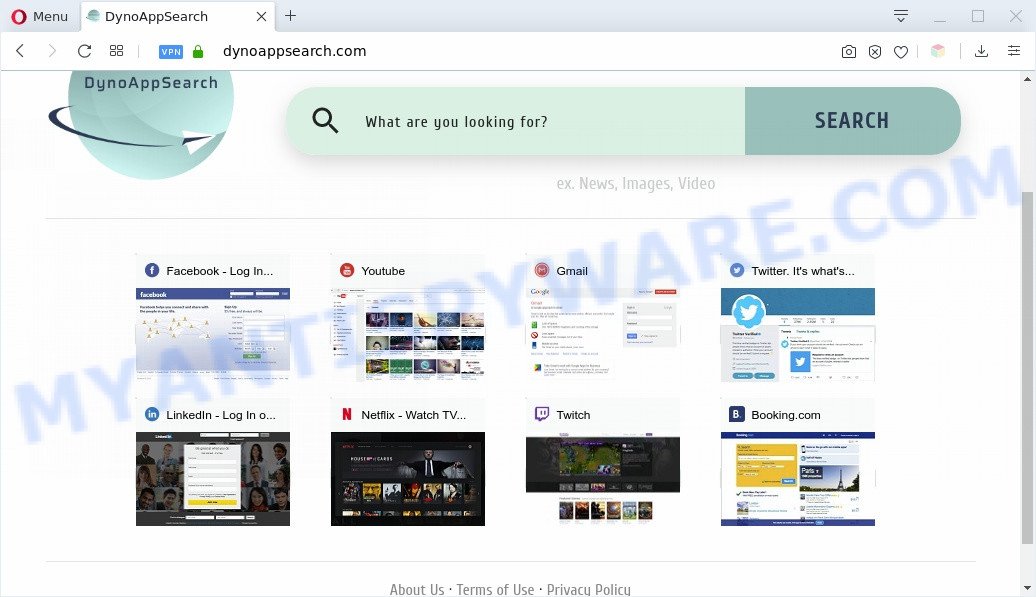Screen dimensions: 1036x597
Task: Open LinkedIn - Log In title link
Action: [221, 415]
